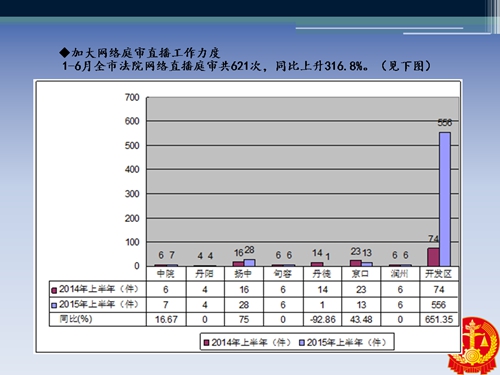Screen dimensions: 500x375
Task: Click the 2015年上半年 legend marker below chart
Action: click(x=302, y=343)
